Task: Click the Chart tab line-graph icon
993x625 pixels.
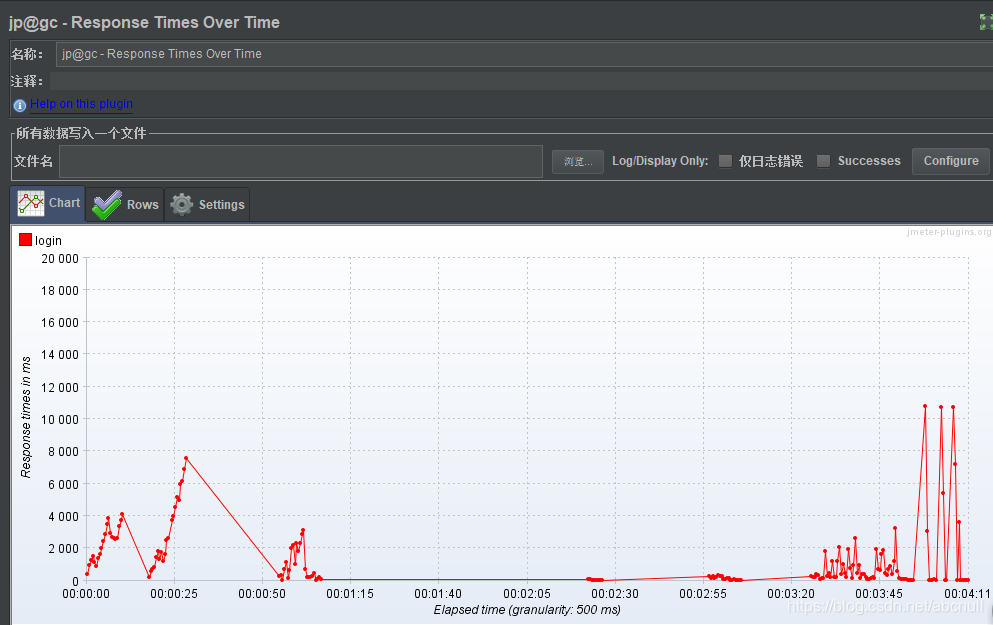Action: point(31,203)
